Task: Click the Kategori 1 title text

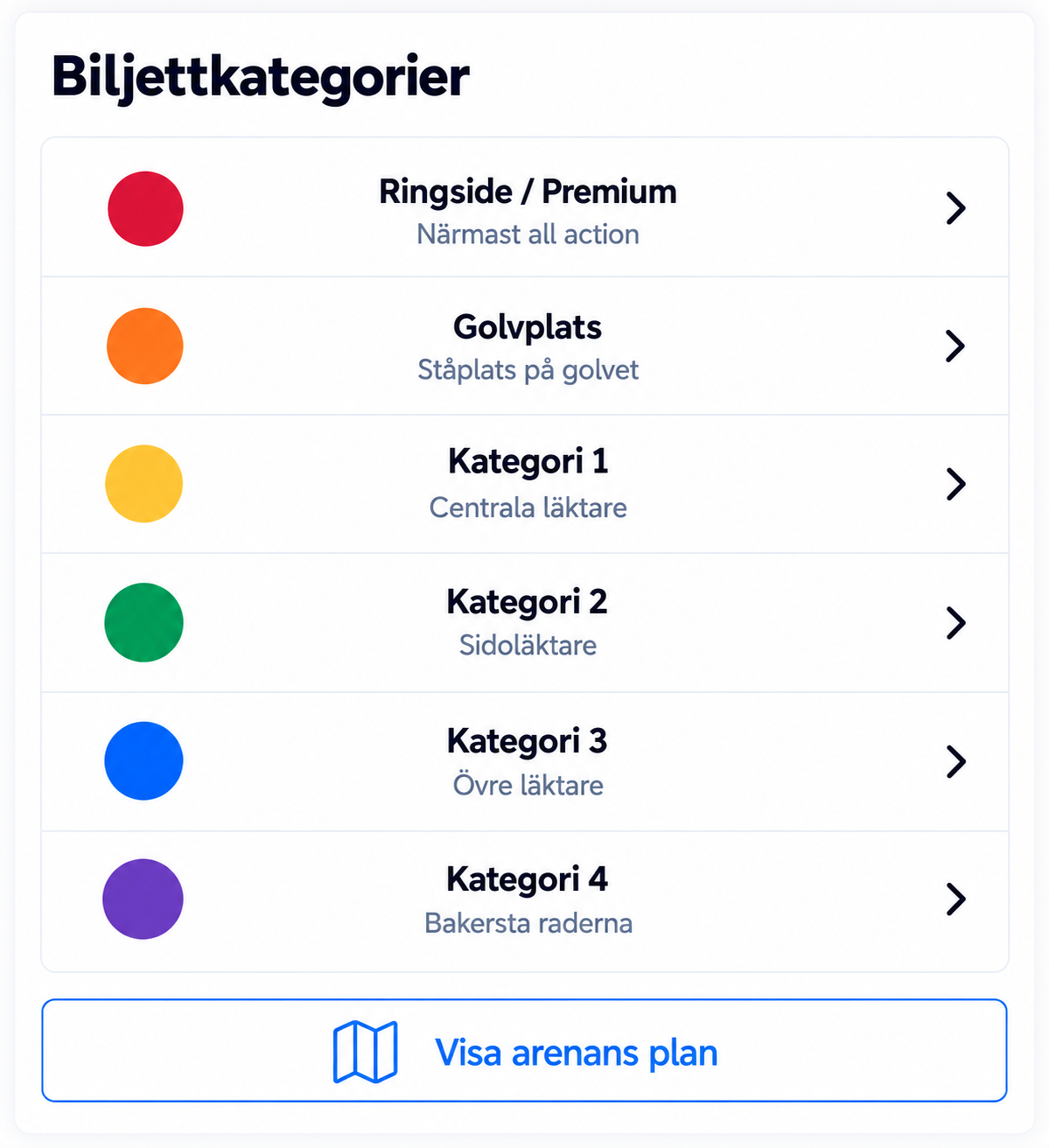Action: [x=528, y=462]
